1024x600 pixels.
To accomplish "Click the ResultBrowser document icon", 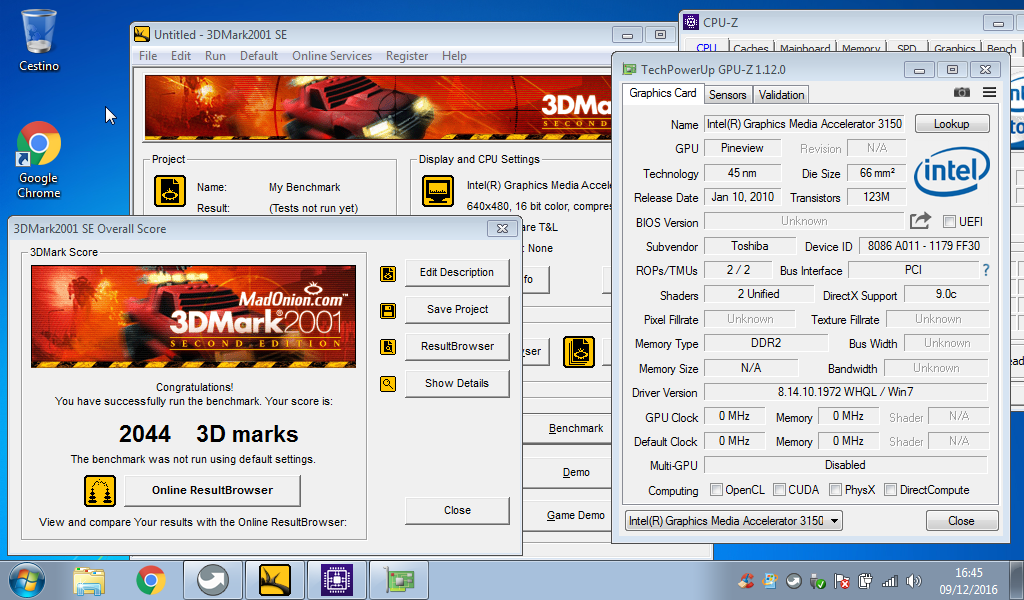I will coord(388,347).
